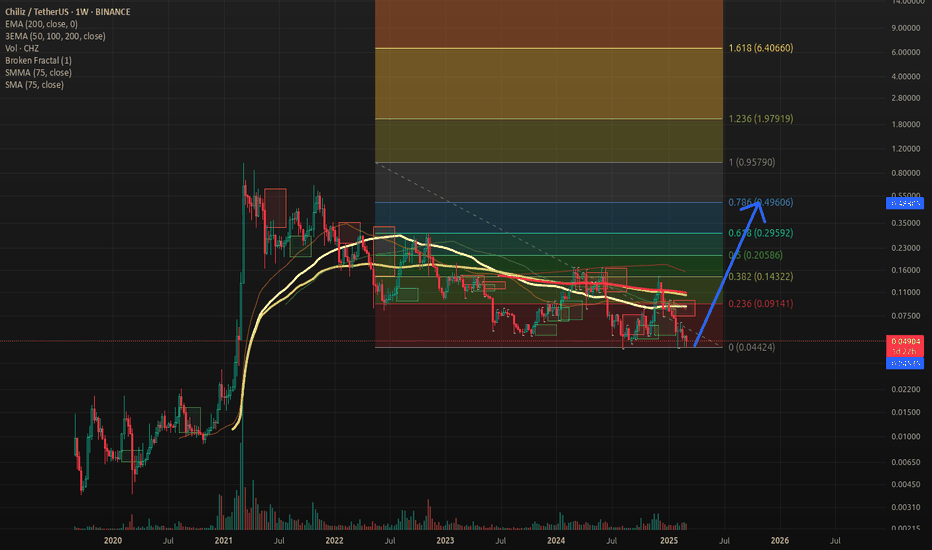The image size is (932, 550).
Task: Click the 2026 label on time axis
Action: (x=780, y=540)
